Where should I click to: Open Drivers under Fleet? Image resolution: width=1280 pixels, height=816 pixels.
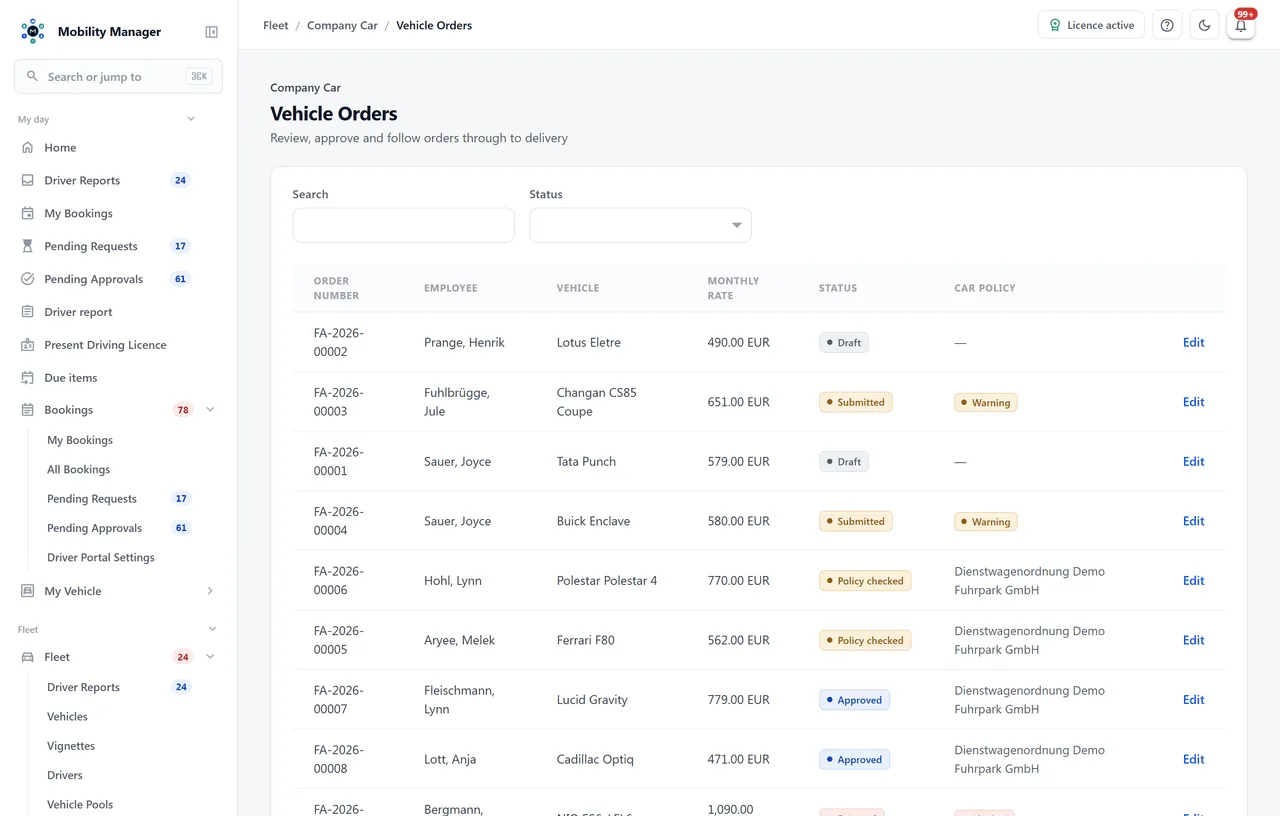[x=65, y=775]
